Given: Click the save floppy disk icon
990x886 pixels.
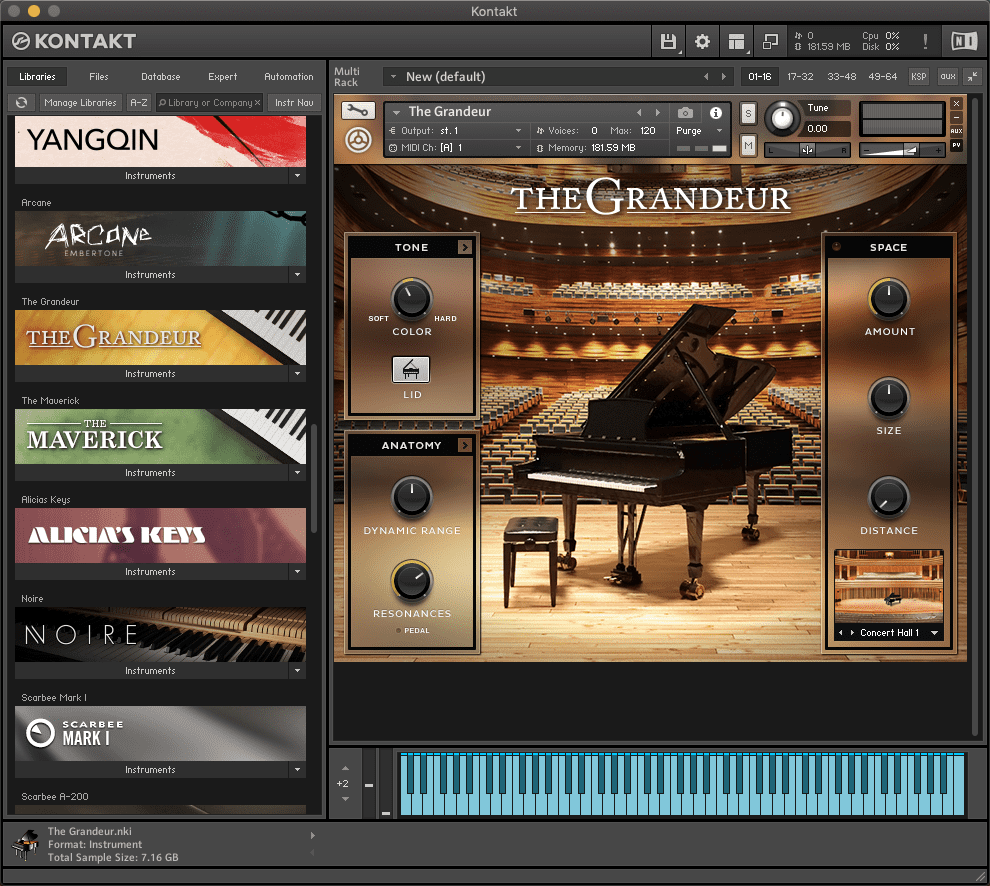Looking at the screenshot, I should pyautogui.click(x=669, y=41).
